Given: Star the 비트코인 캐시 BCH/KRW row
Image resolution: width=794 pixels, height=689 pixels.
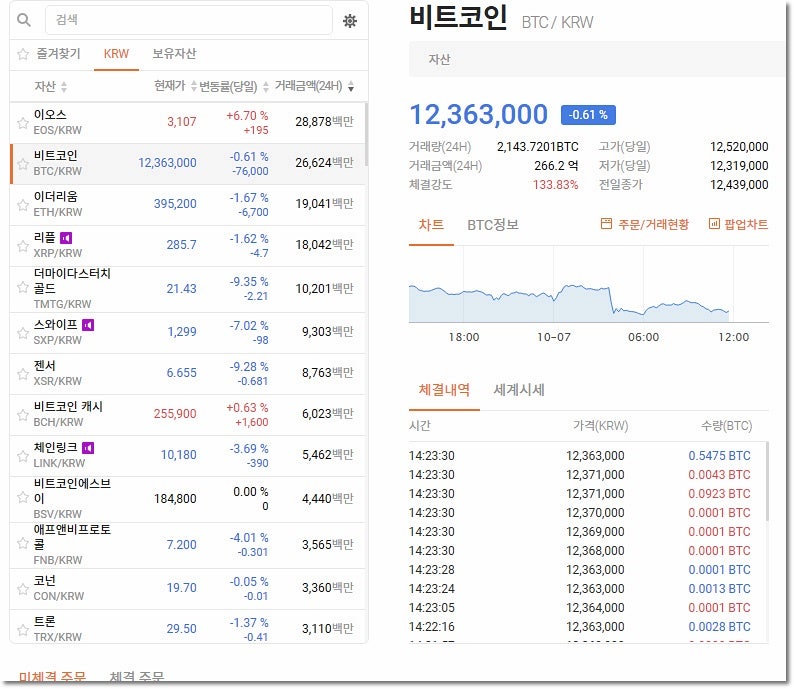Looking at the screenshot, I should [x=23, y=415].
